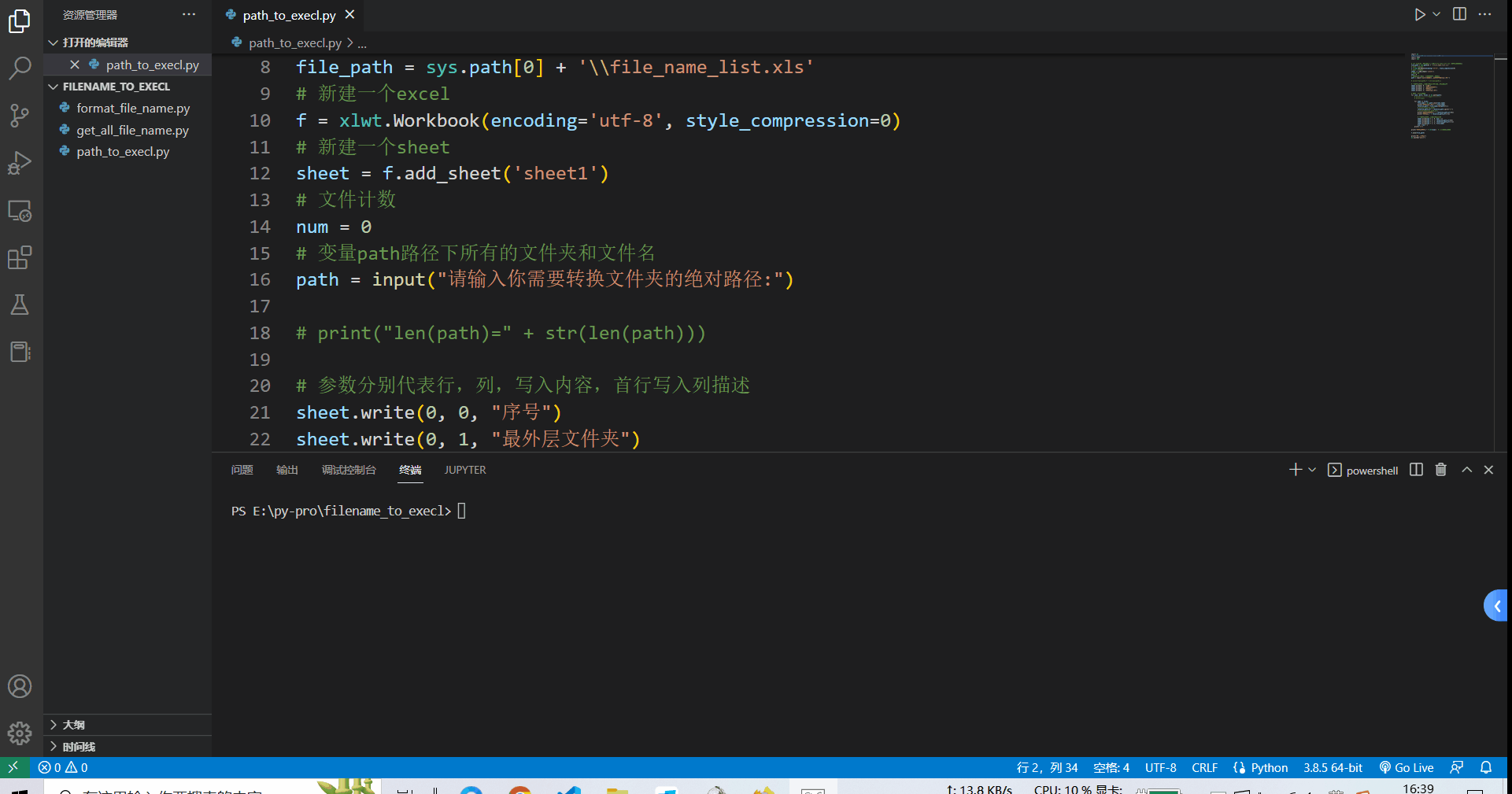Click the xlwt.Workbook code line

[598, 121]
